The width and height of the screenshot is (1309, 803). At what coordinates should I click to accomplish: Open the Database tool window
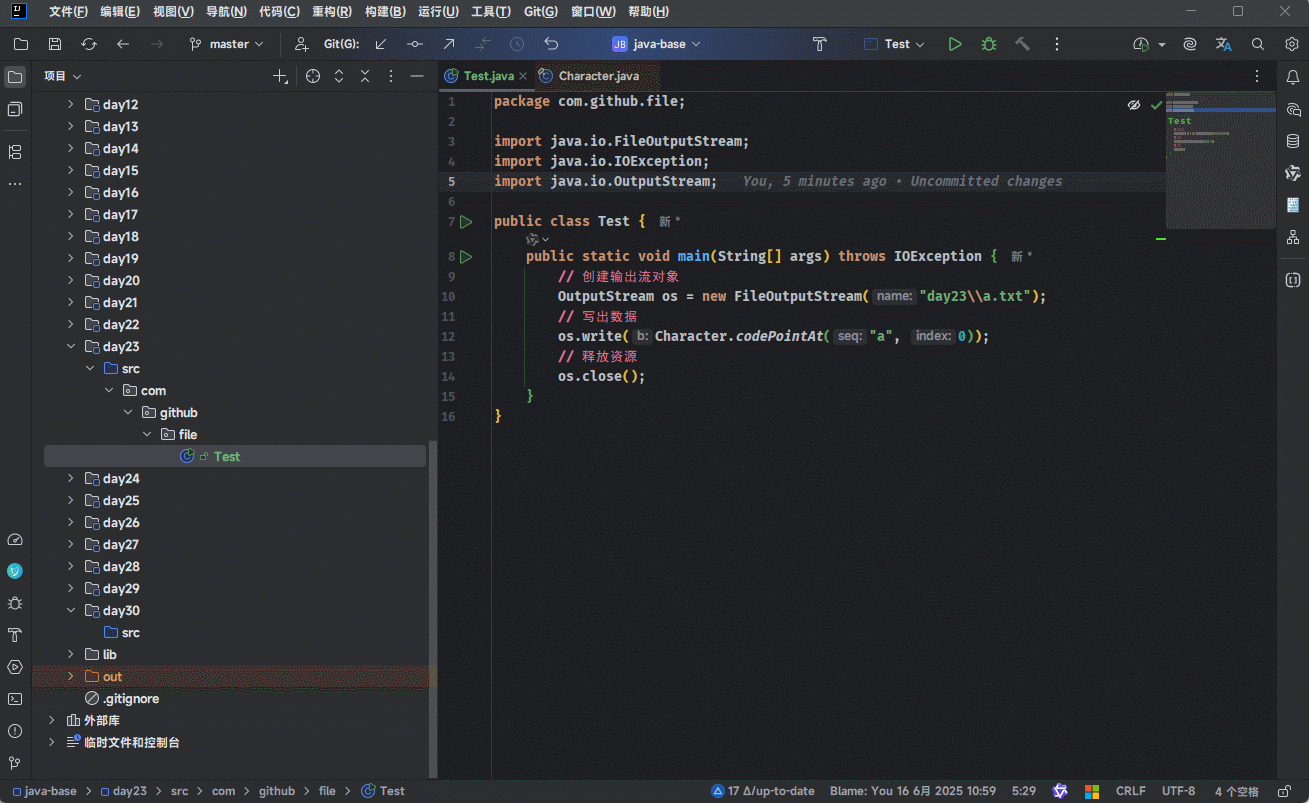click(1293, 141)
